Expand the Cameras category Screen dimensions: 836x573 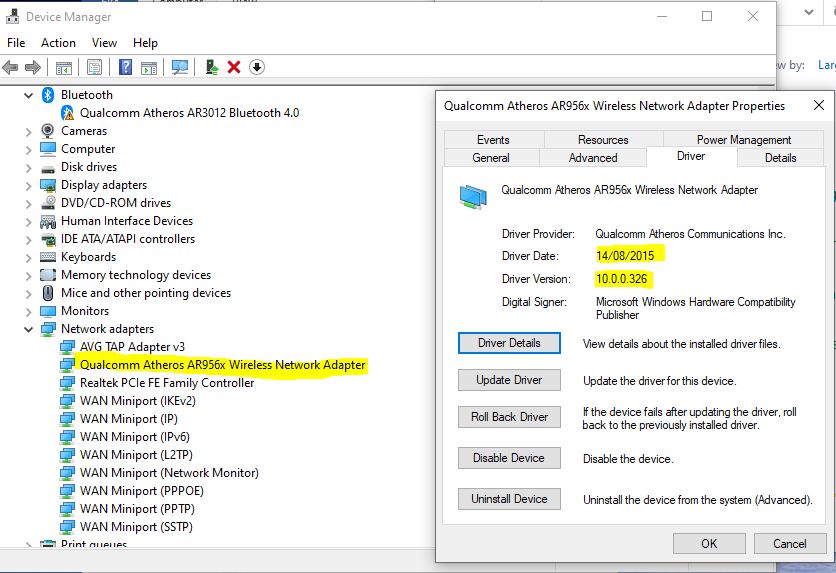(x=28, y=132)
